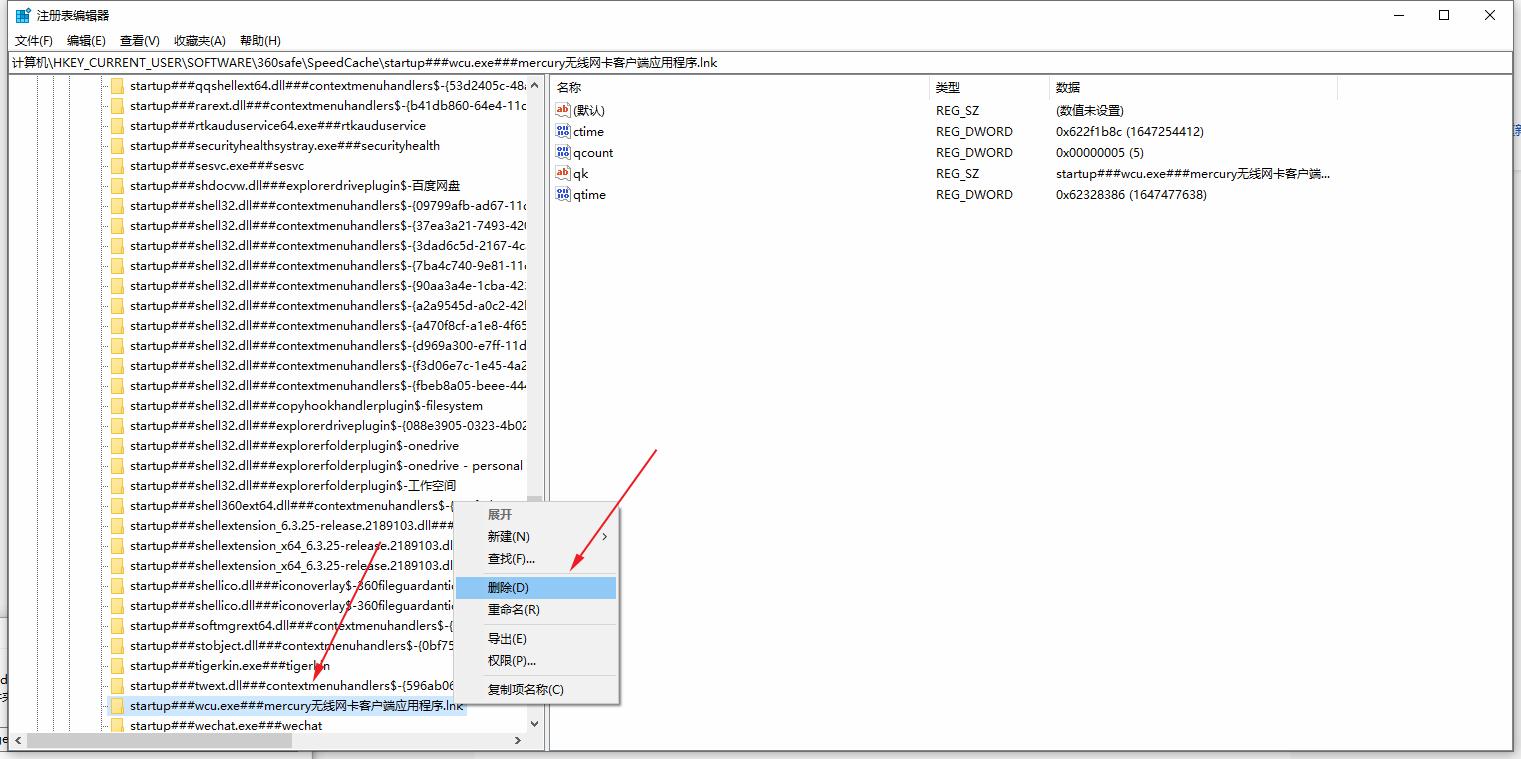
Task: Click the qk string value icon
Action: (x=563, y=174)
